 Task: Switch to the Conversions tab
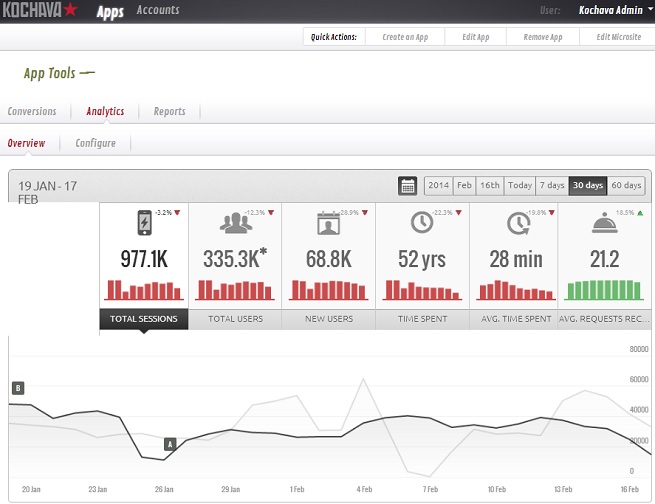32,111
